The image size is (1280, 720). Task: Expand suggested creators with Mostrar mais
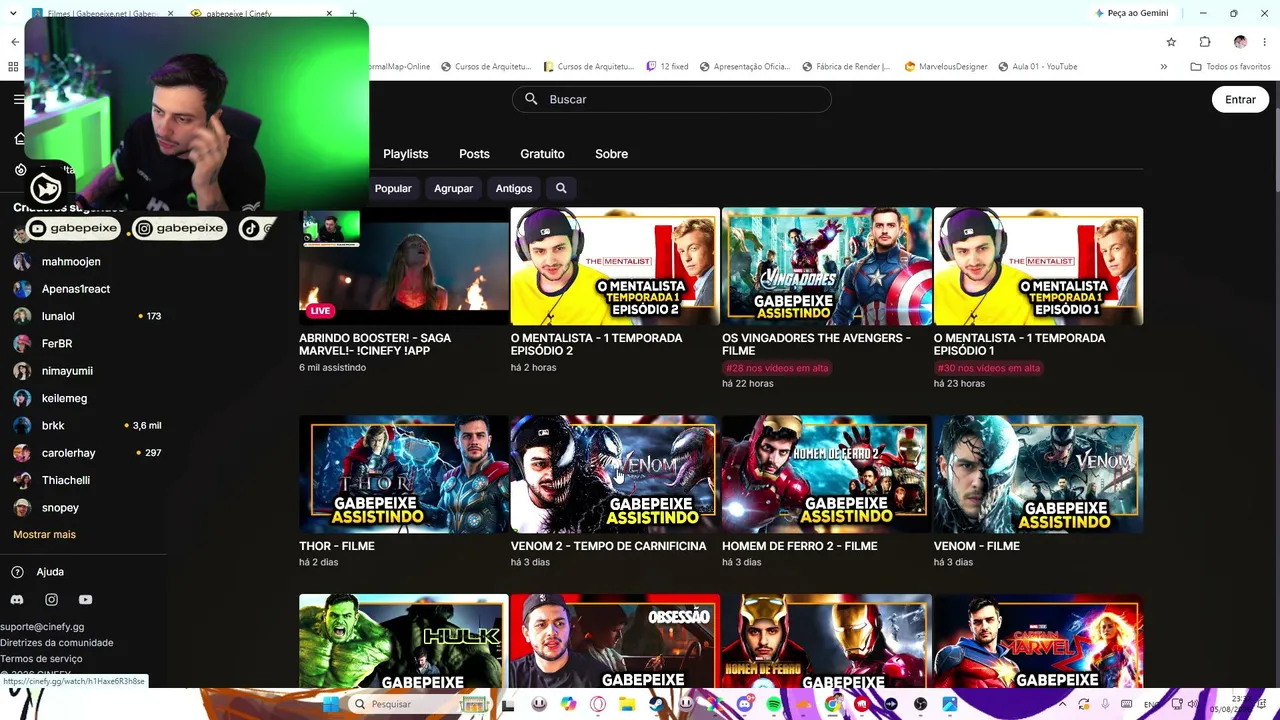(44, 534)
